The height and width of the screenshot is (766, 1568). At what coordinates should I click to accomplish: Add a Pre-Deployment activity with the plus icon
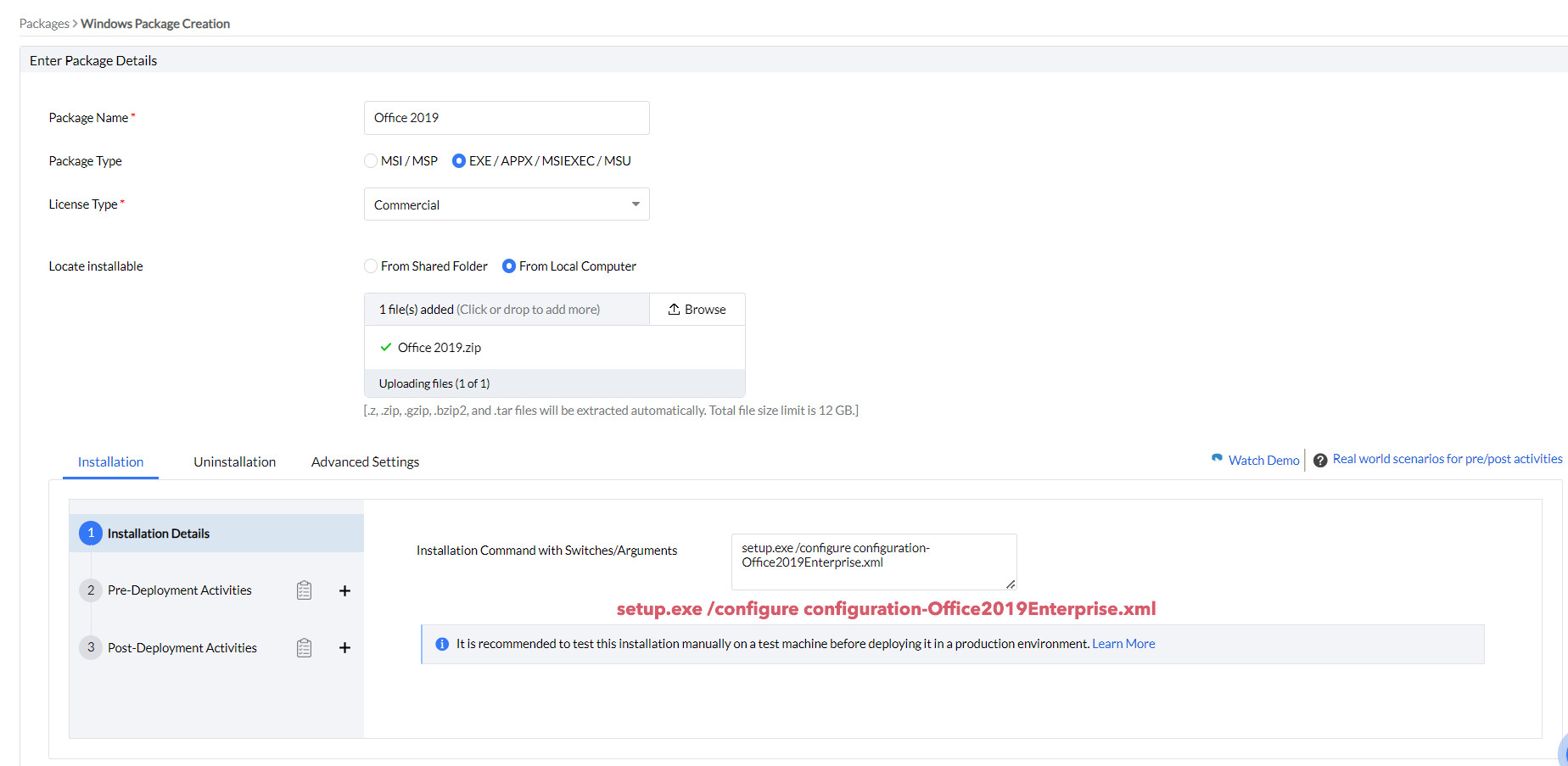[344, 590]
